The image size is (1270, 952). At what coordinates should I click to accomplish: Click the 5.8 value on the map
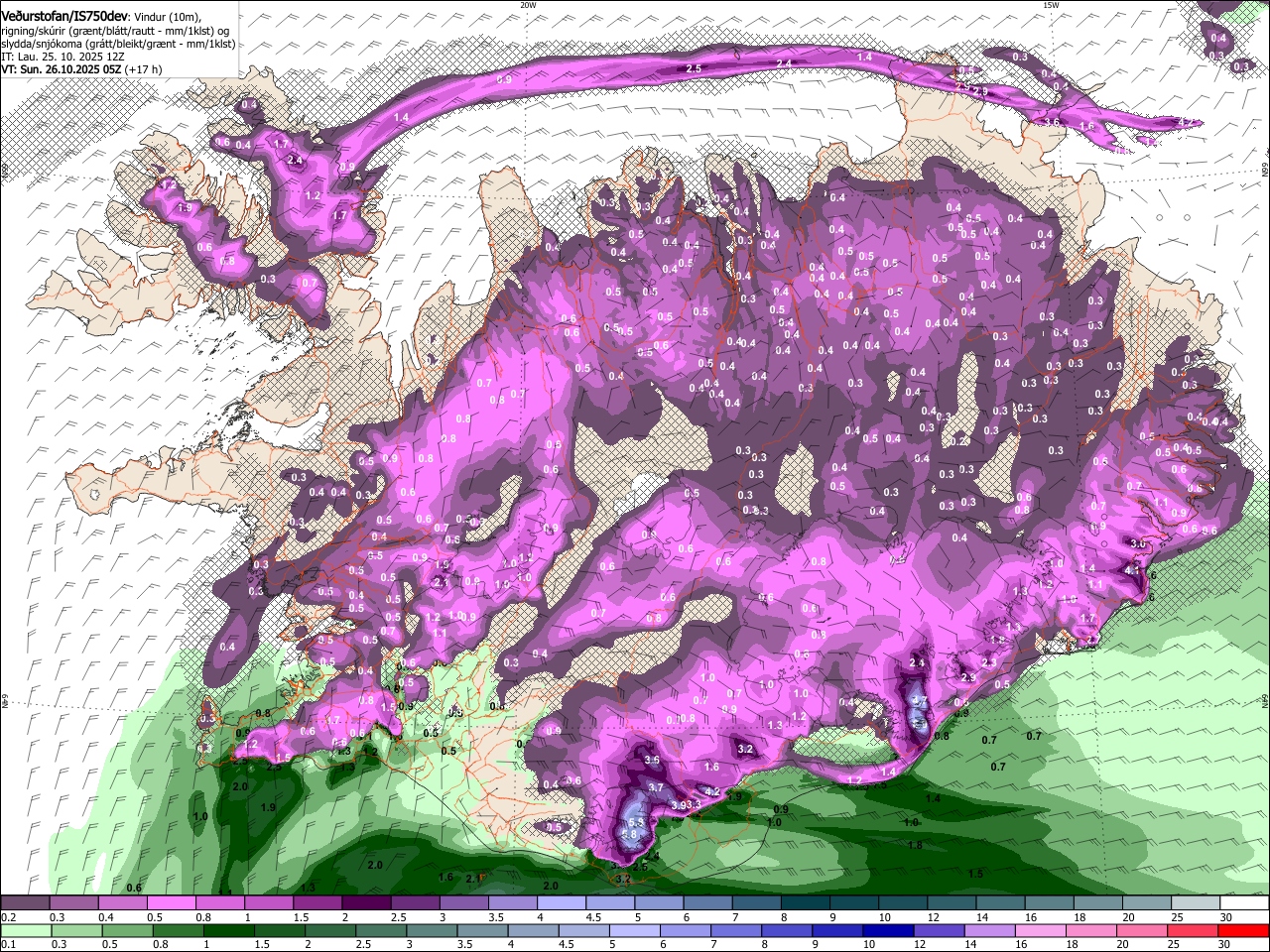click(629, 835)
